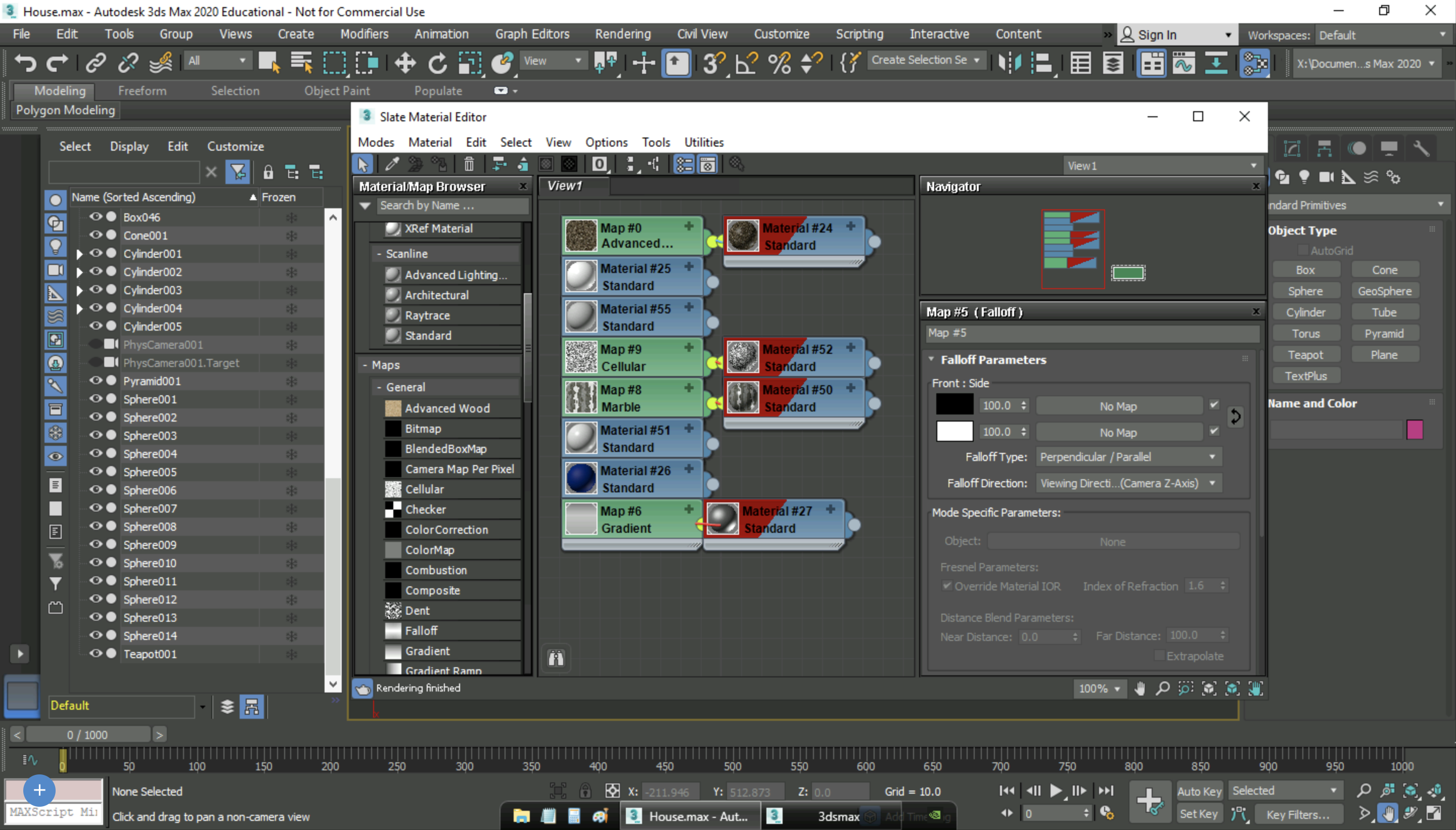
Task: Open the Modifiers menu
Action: [x=365, y=34]
